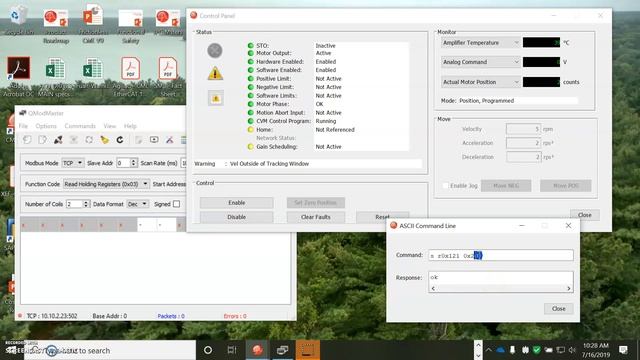Close the ASCII Command Line with Close button
Image resolution: width=640 pixels, height=360 pixels.
[558, 309]
